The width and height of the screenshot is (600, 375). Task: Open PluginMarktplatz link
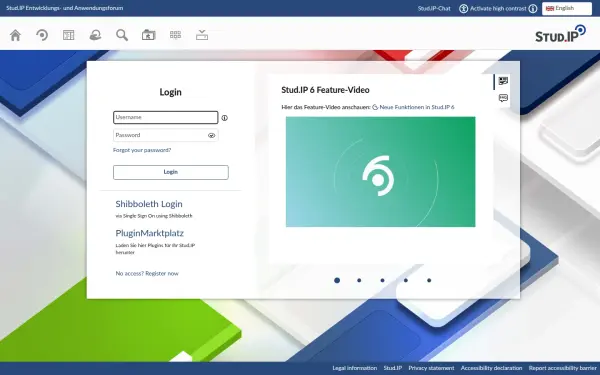click(x=150, y=233)
